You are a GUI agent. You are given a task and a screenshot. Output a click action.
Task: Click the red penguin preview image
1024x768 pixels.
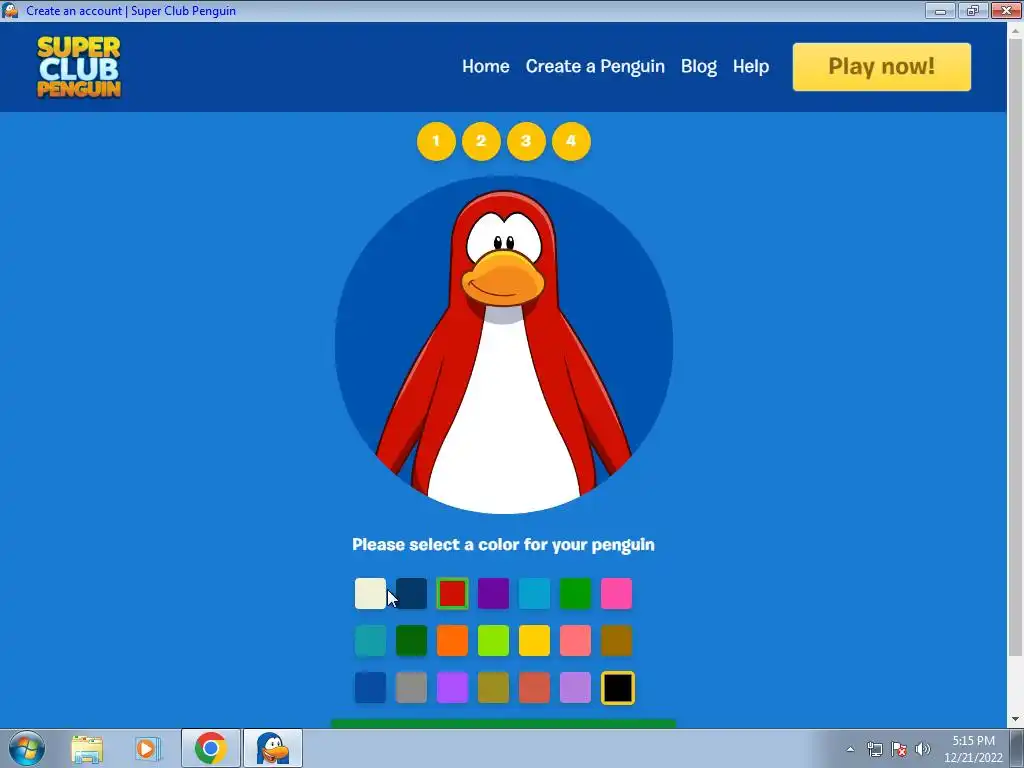pos(504,345)
